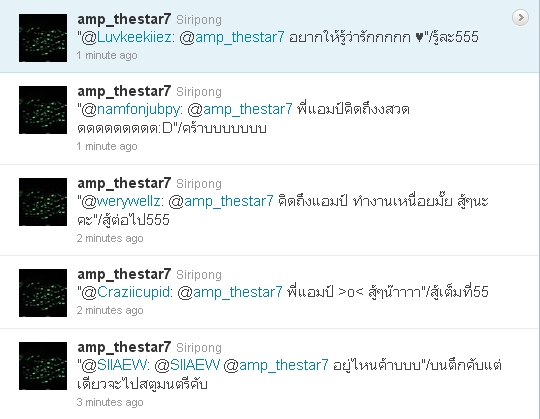Open '3 minutes ago' timestamp link
Viewport: 540px width, 419px height.
[110, 402]
